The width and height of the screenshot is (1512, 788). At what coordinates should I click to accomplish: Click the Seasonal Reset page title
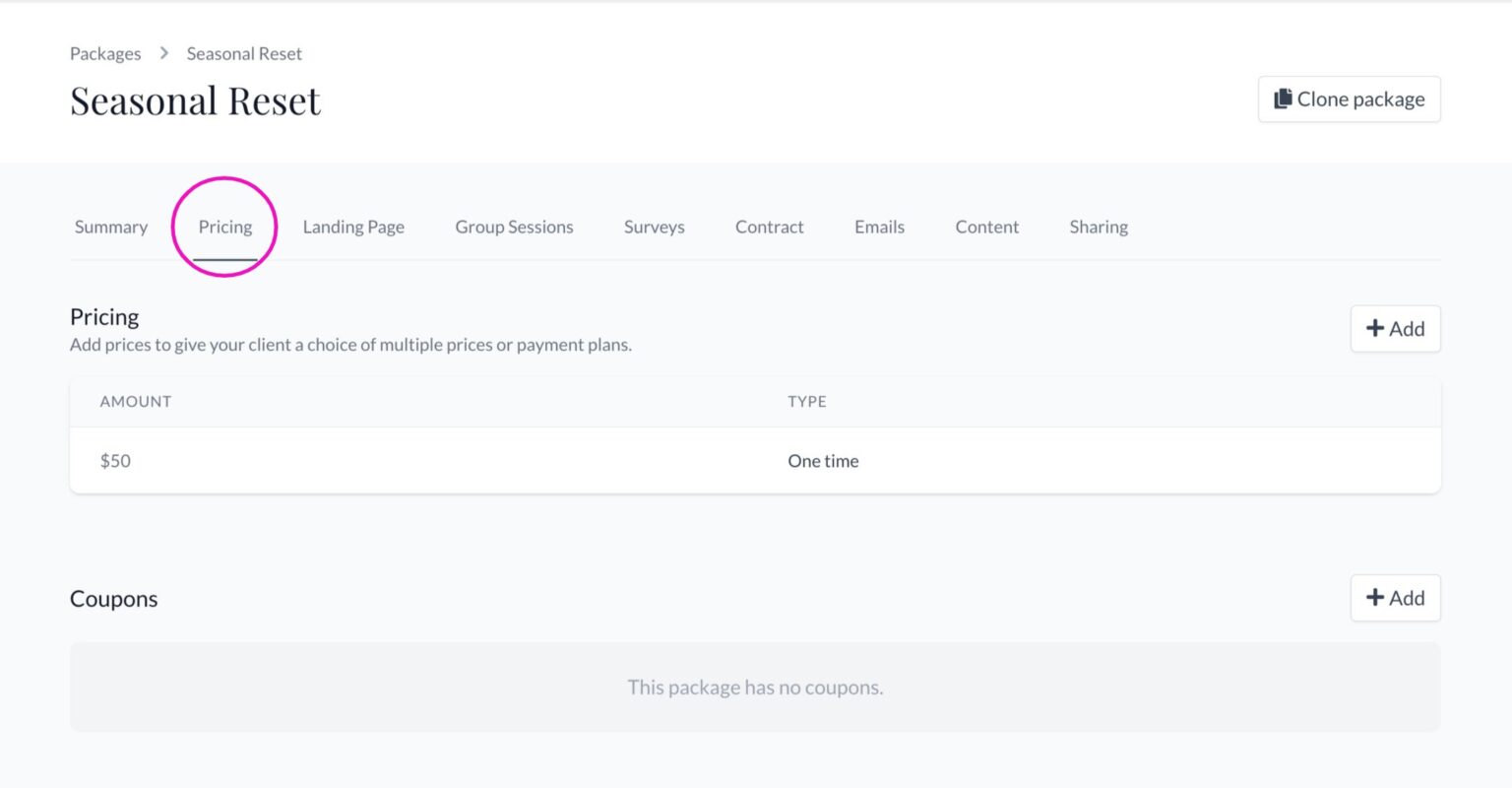point(195,99)
